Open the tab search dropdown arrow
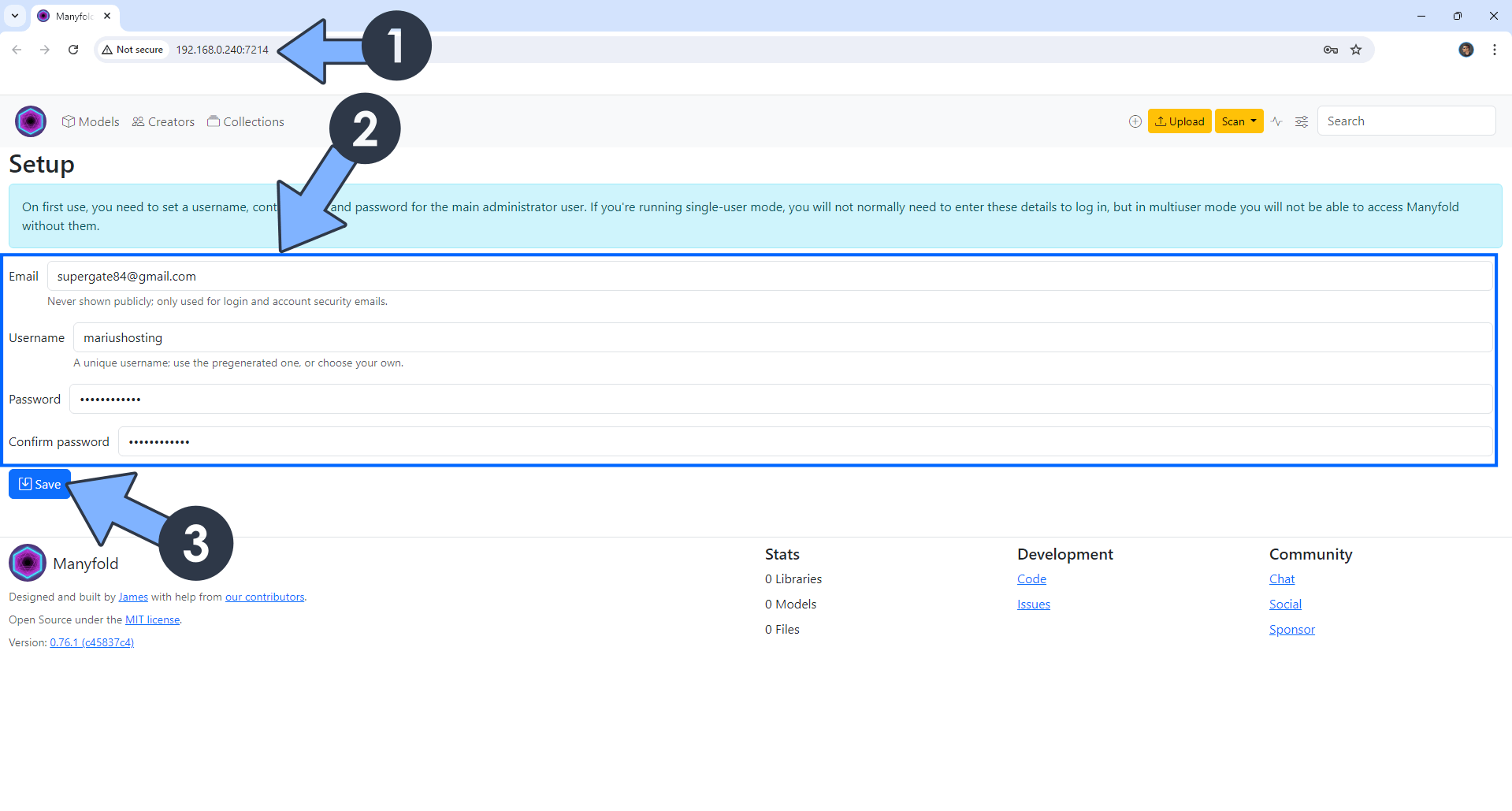Viewport: 1512px width, 811px height. (x=15, y=16)
